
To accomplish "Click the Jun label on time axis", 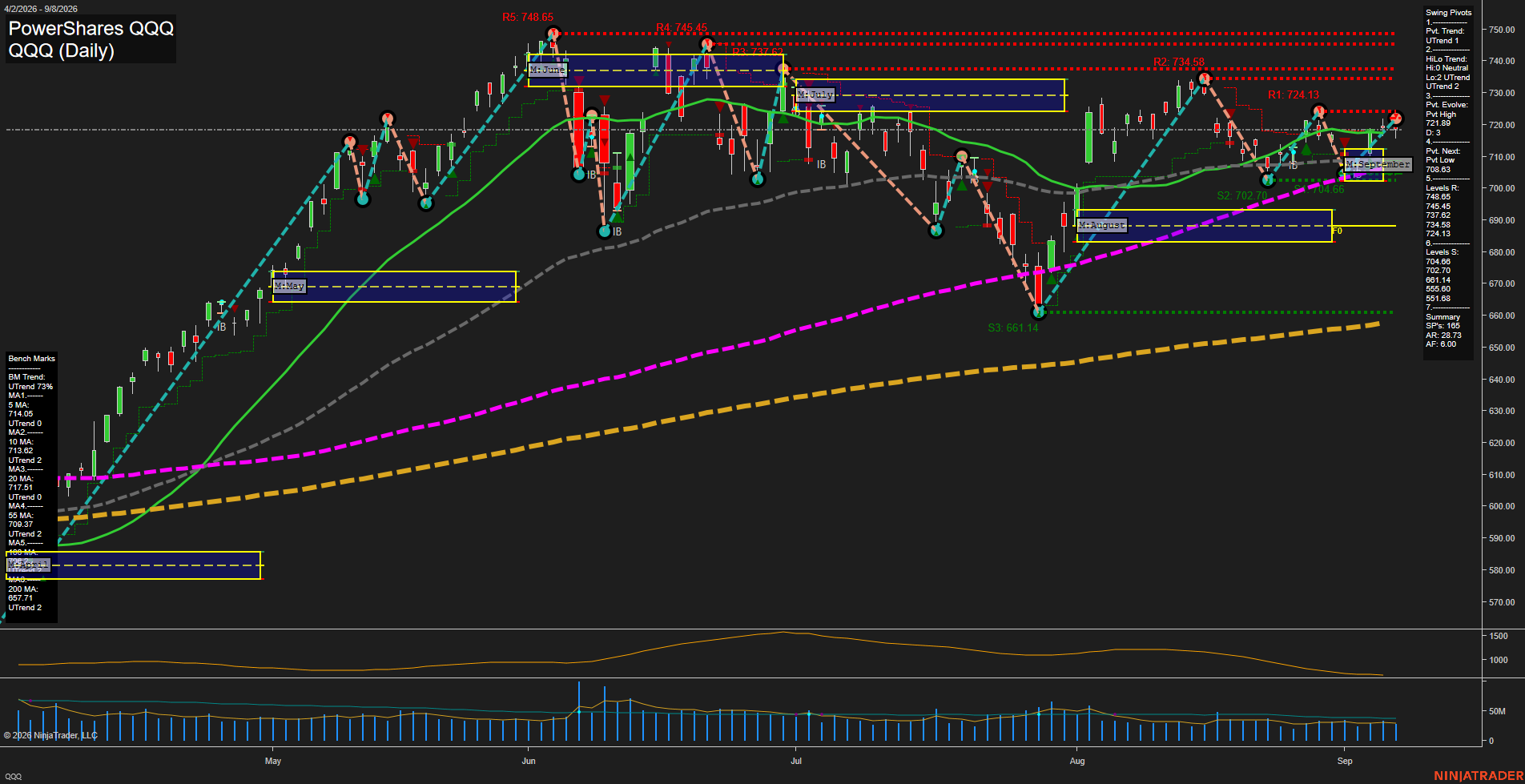I will tap(529, 761).
